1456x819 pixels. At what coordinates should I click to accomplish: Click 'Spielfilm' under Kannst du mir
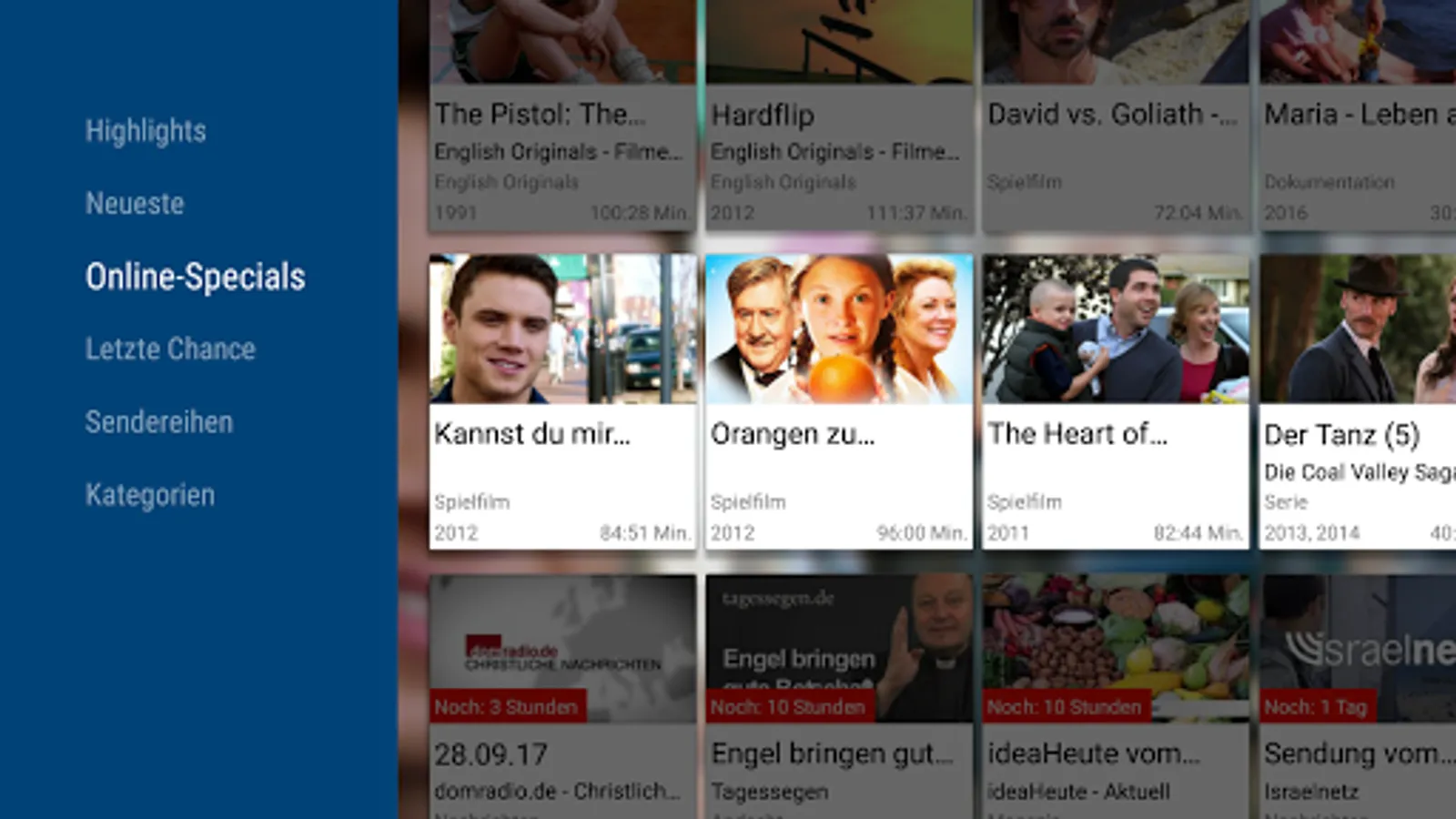click(x=471, y=502)
